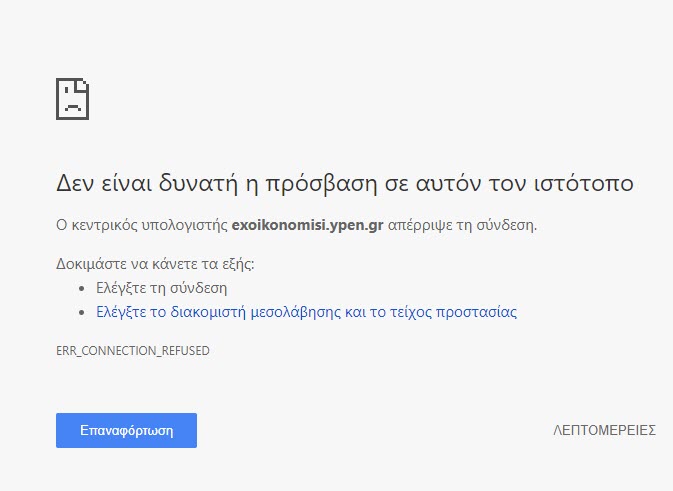
Task: Select the ERR_CONNECTION_REFUSED error code
Action: tap(133, 351)
